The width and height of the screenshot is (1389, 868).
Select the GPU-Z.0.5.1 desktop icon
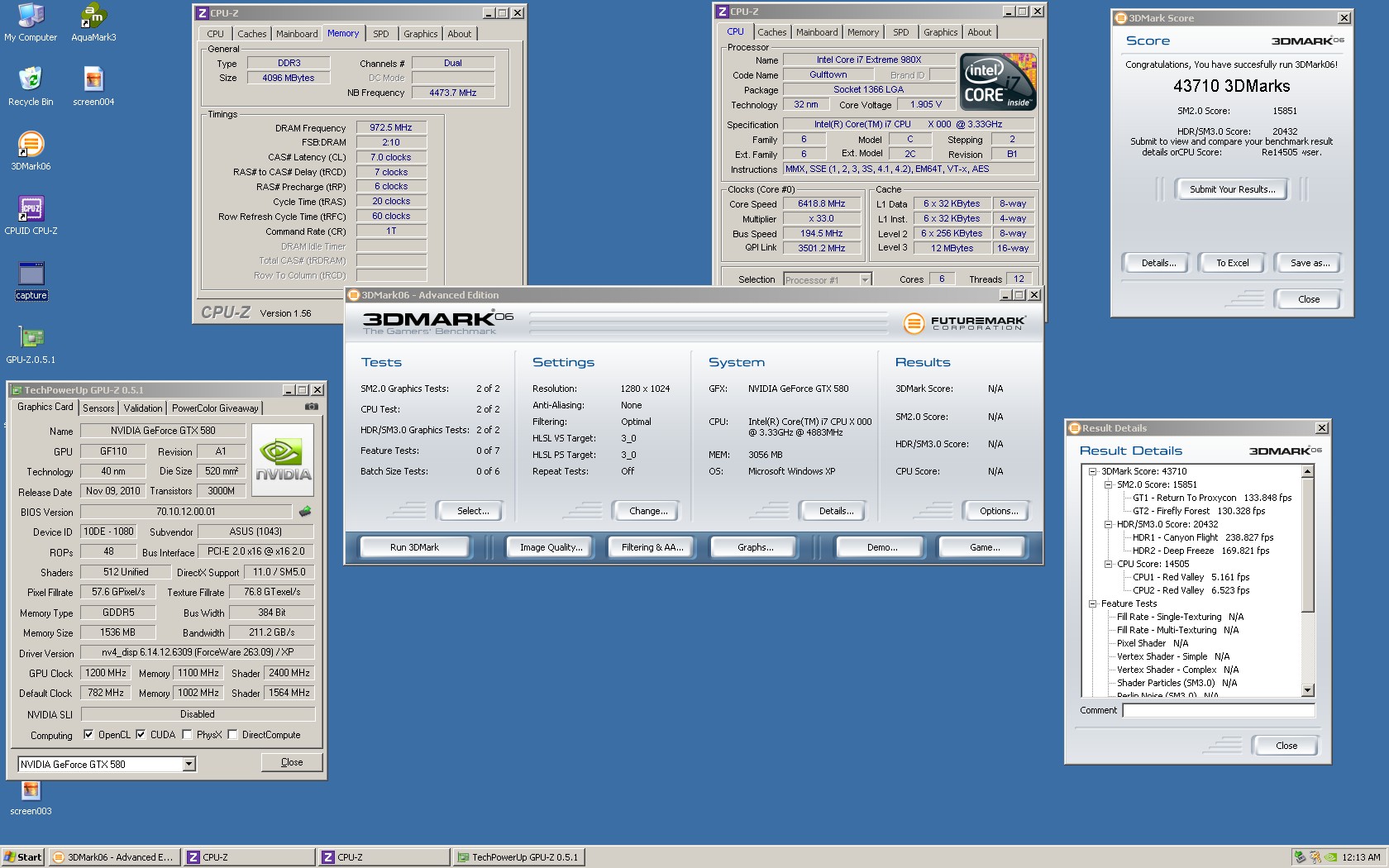(x=31, y=345)
